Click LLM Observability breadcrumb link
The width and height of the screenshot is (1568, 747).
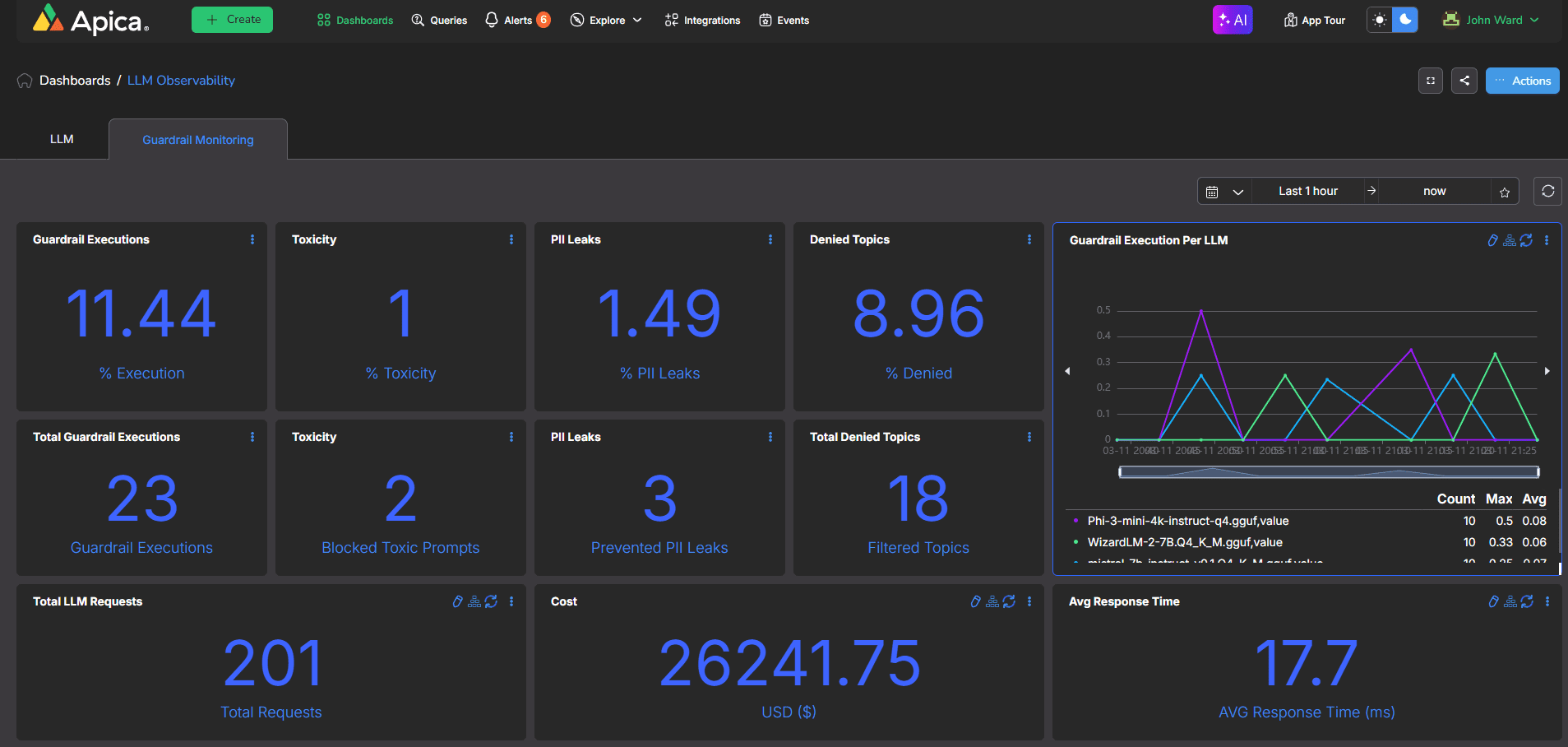click(x=181, y=81)
